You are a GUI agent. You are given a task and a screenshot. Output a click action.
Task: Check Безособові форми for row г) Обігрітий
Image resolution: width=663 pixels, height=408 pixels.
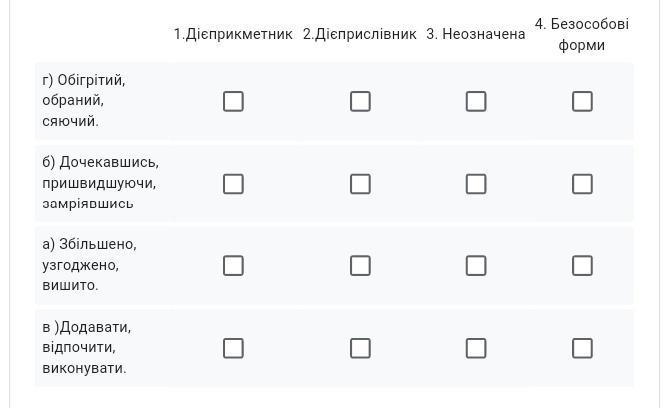[582, 101]
